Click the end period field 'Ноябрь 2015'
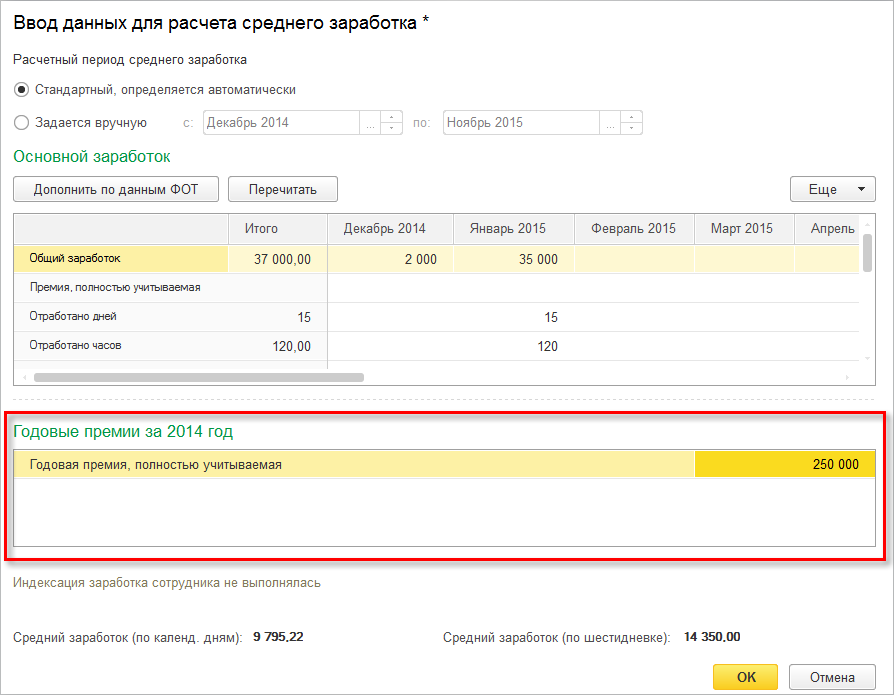 coord(520,123)
